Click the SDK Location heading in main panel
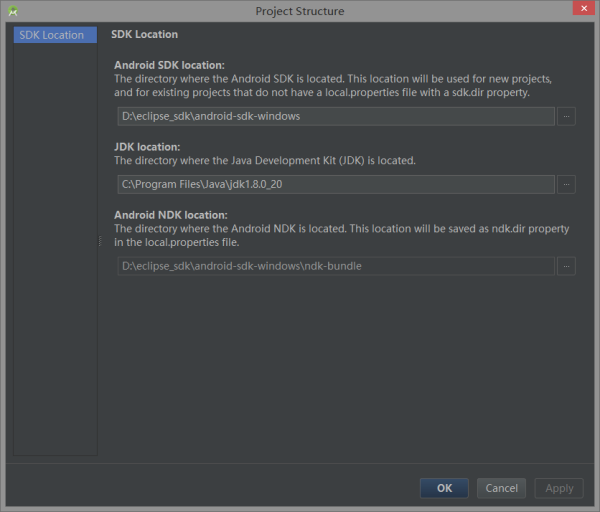Screen dimensions: 600x512 click(144, 35)
